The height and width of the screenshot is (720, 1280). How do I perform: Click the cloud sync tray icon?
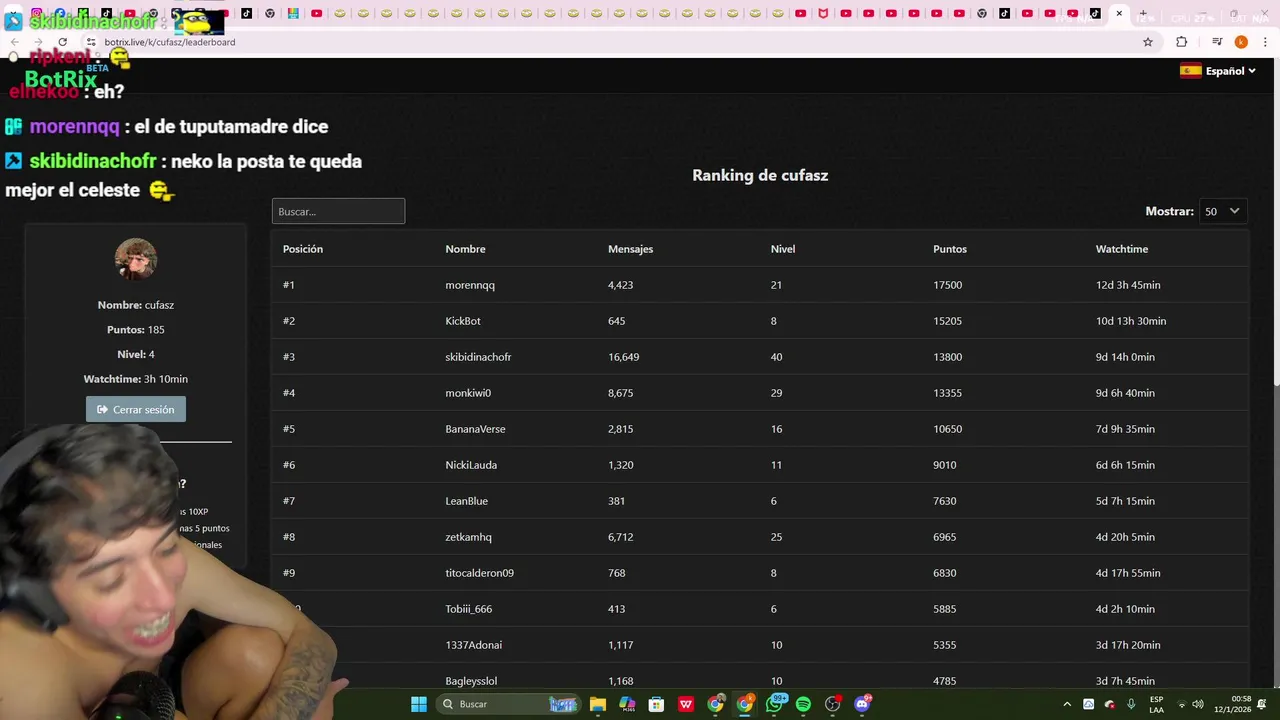1089,704
